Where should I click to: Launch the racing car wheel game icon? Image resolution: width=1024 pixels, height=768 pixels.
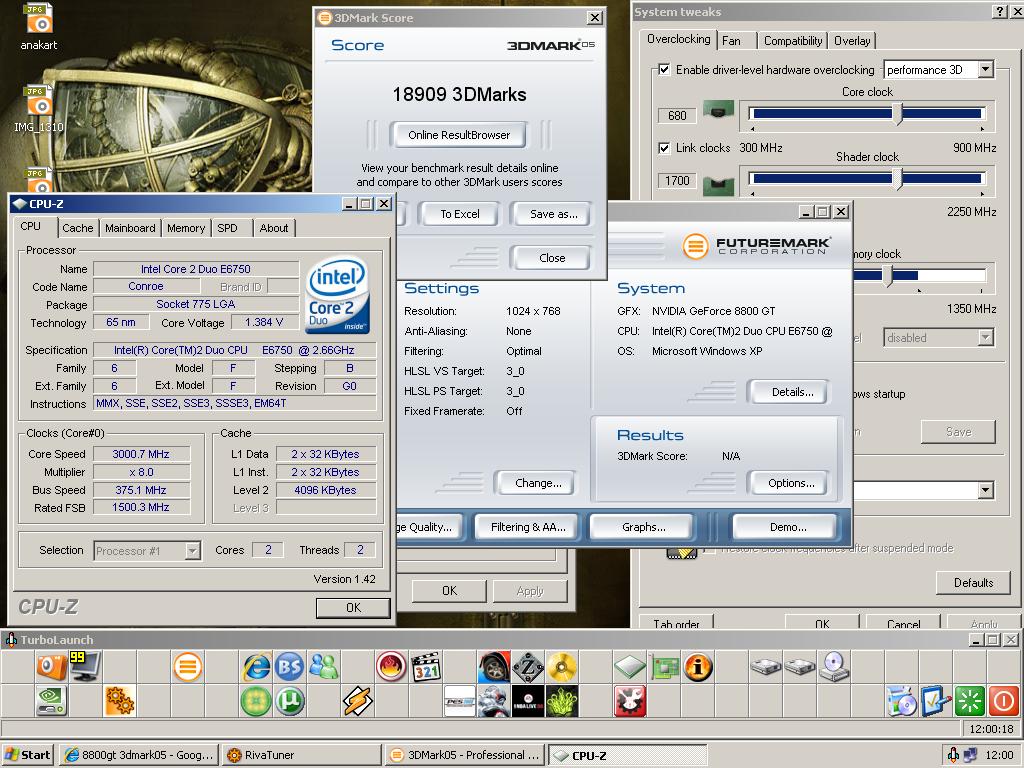(x=494, y=667)
